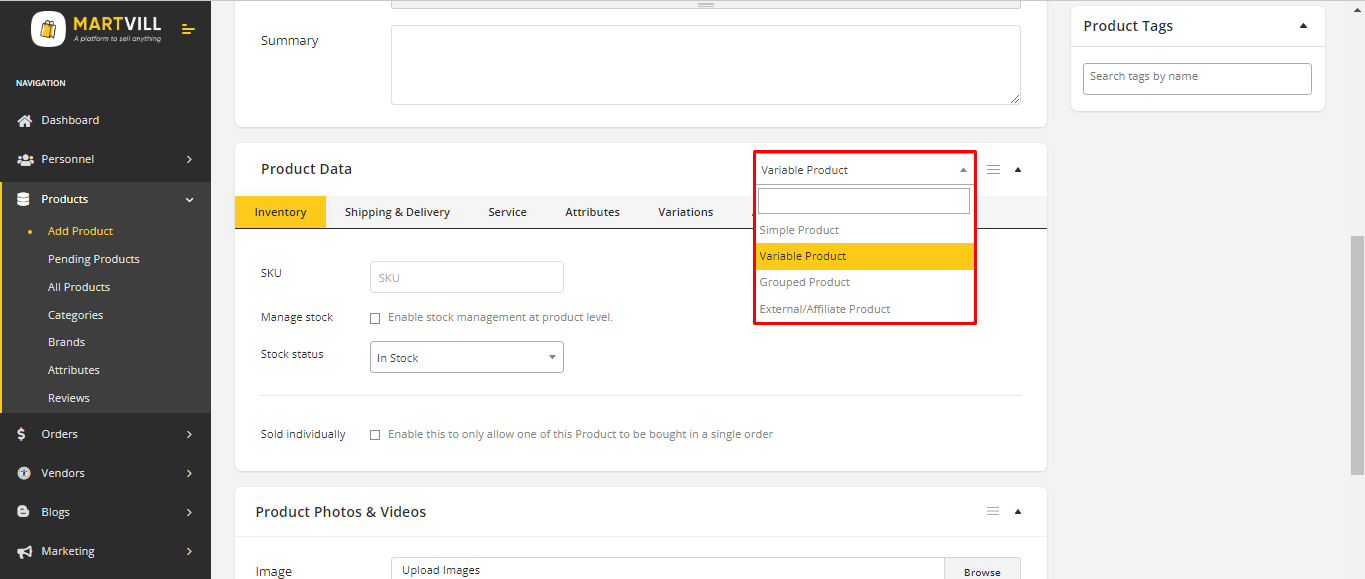Click the Vendors icon in sidebar

24,474
